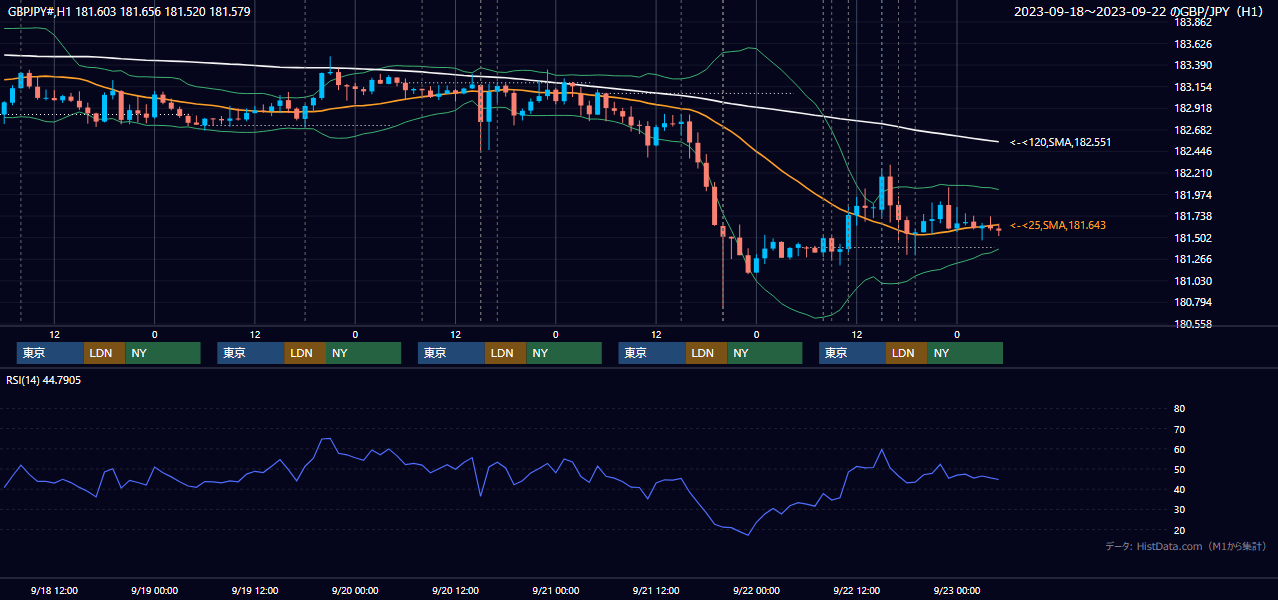Click price axis label 182.918
The width and height of the screenshot is (1278, 600).
[1193, 108]
